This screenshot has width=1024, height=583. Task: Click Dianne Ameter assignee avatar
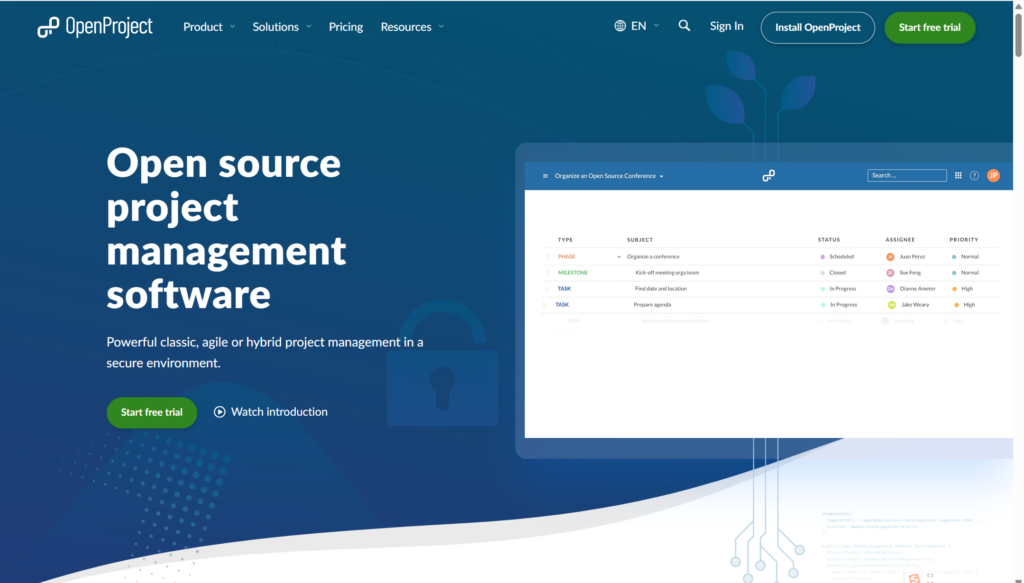point(890,289)
